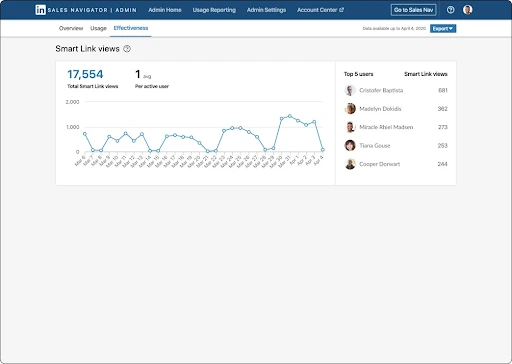
Task: Click the SALES NAVIGATOR | ADMIN title text
Action: [92, 10]
